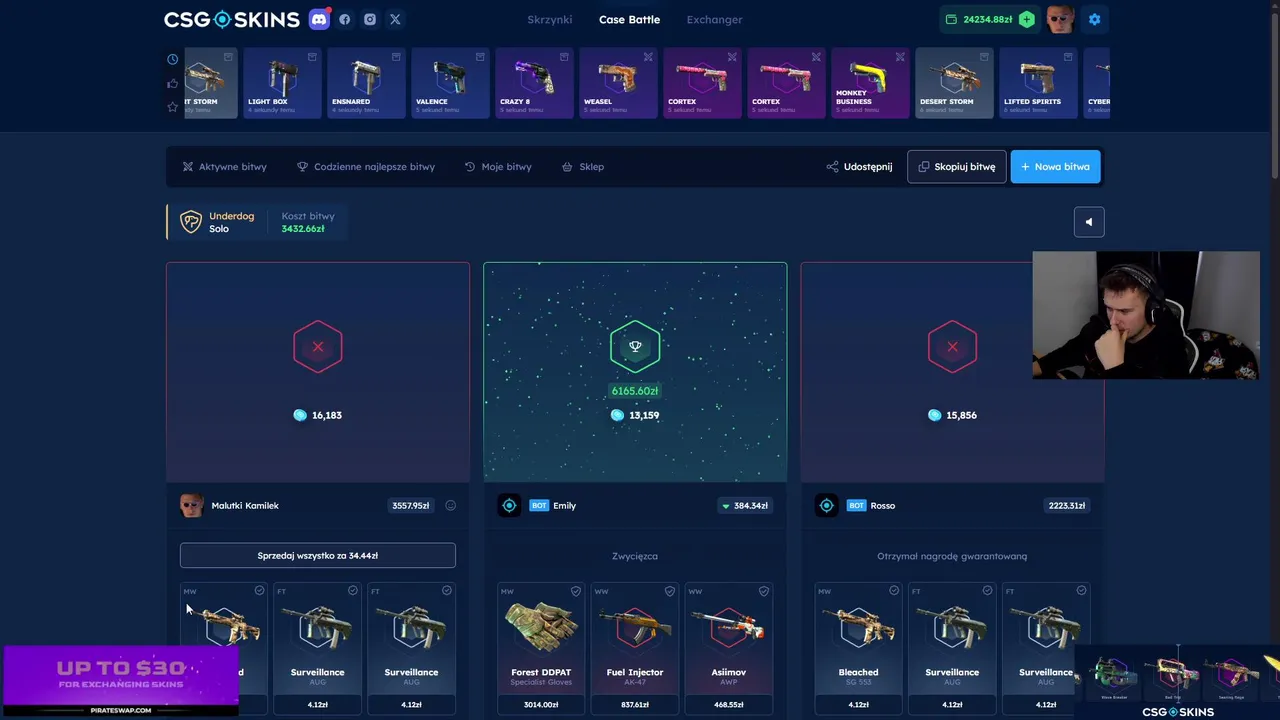Start a Nowa bitwa
This screenshot has width=1280, height=720.
tap(1056, 167)
